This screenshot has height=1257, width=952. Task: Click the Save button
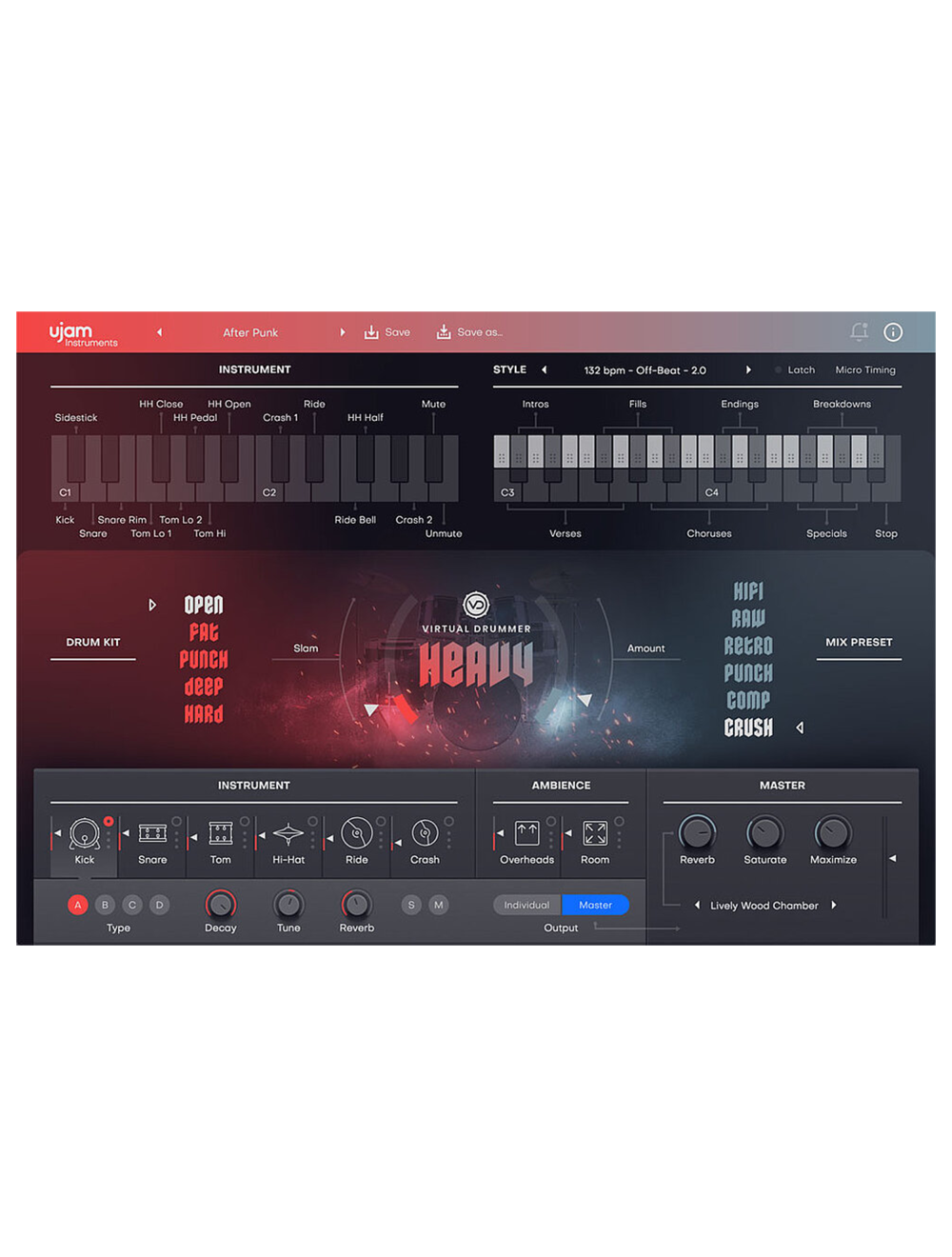pyautogui.click(x=387, y=331)
